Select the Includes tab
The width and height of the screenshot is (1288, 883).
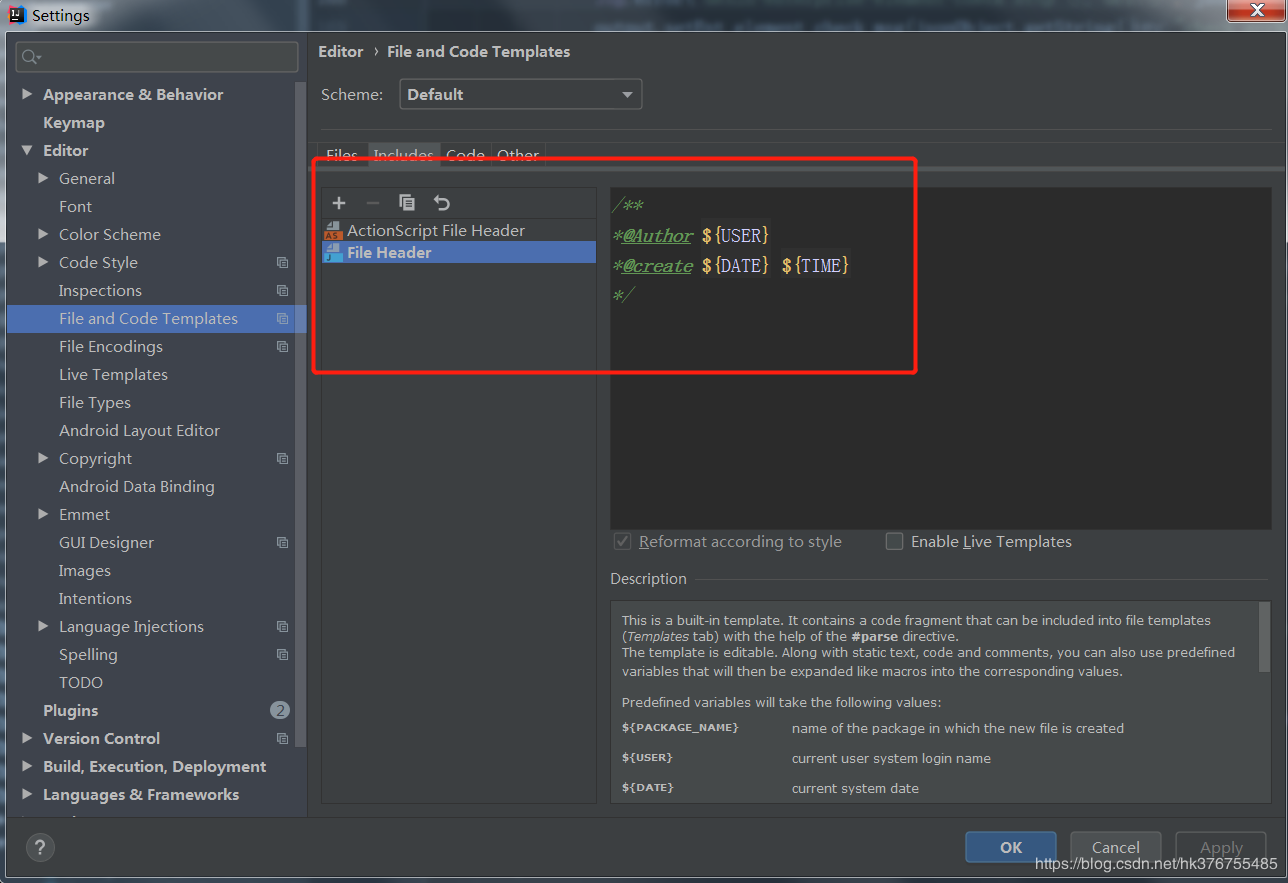click(x=403, y=155)
